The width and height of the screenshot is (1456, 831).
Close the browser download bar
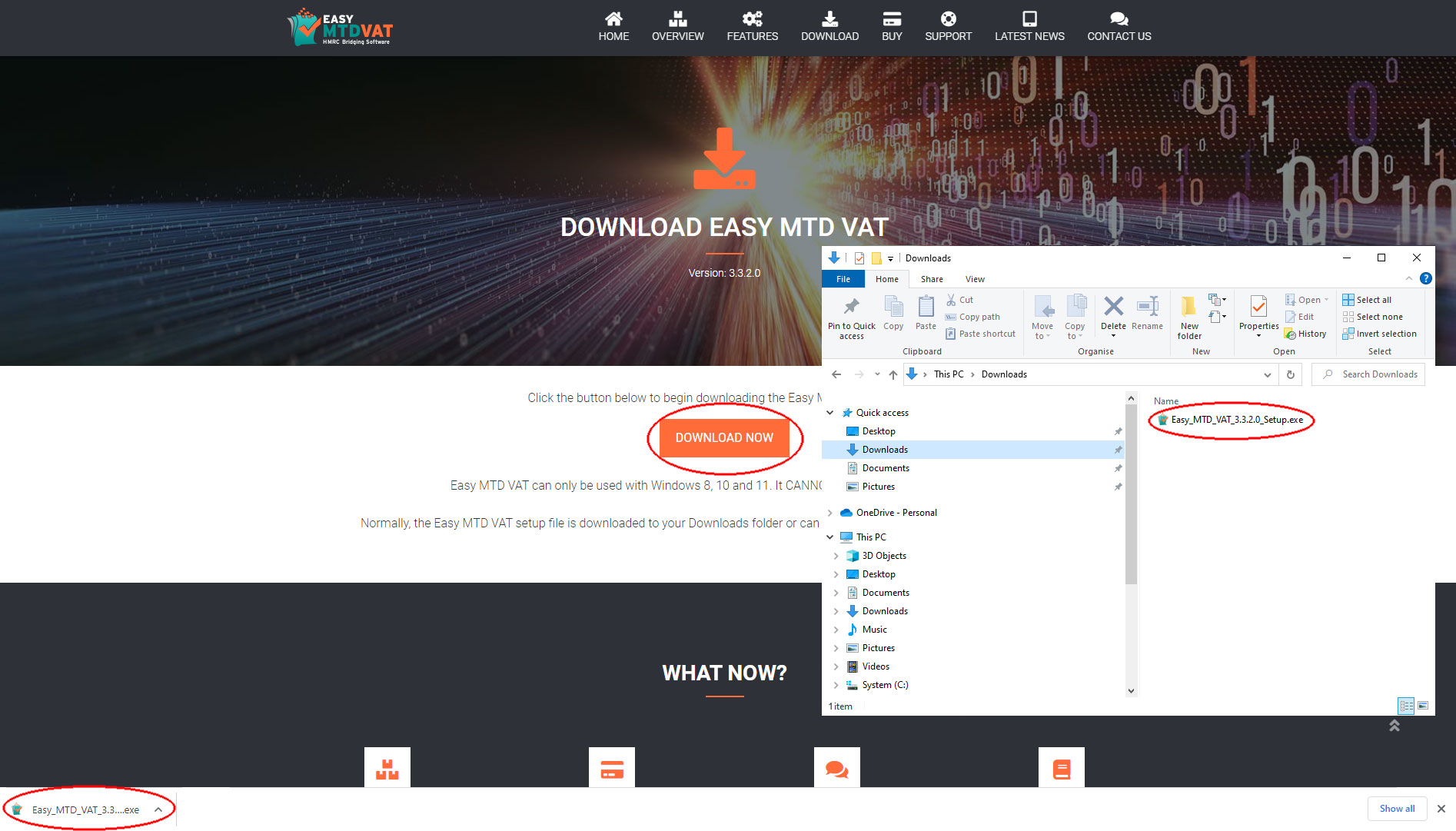pos(1441,809)
